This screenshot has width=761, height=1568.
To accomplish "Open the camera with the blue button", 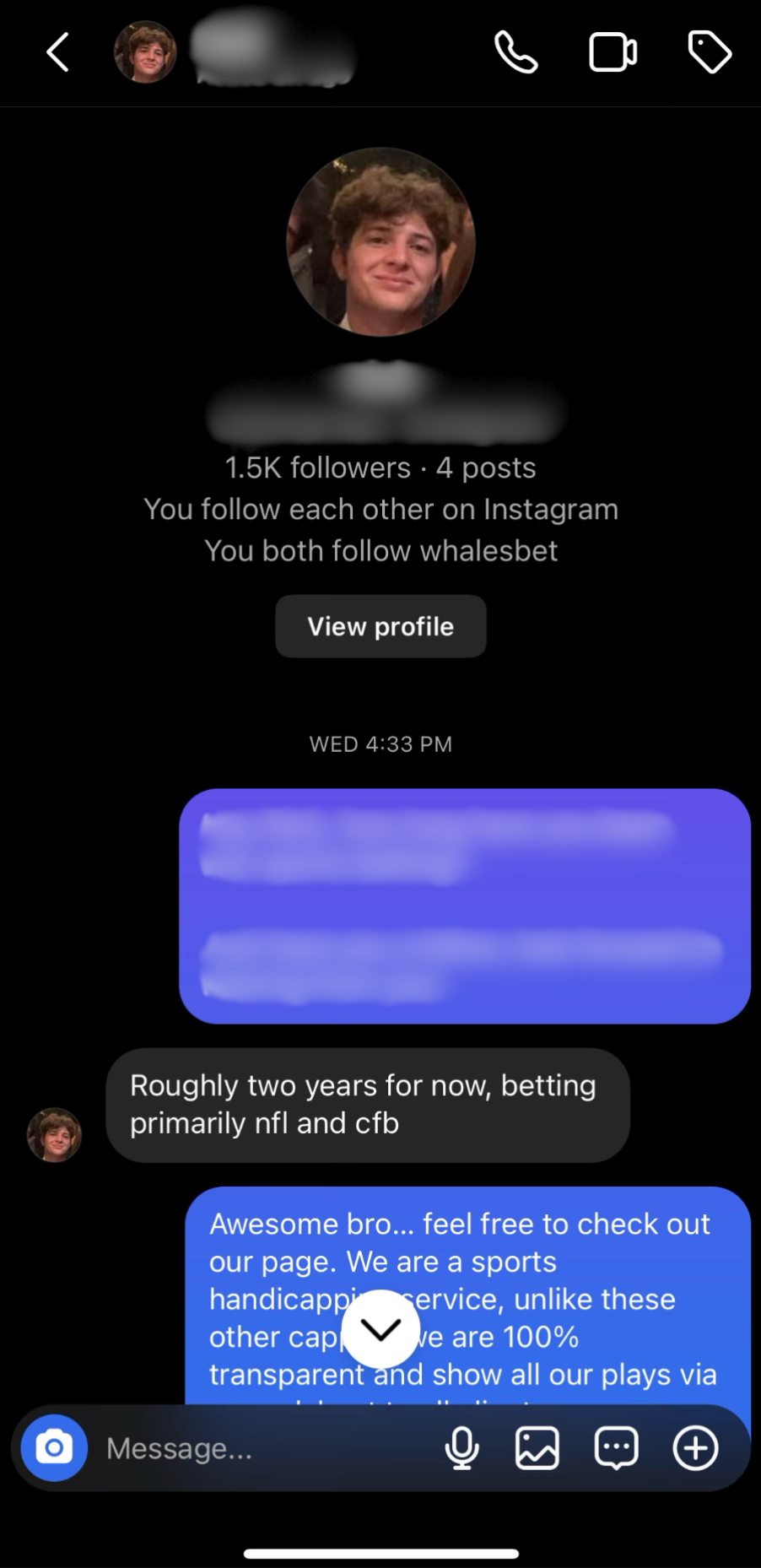I will click(x=54, y=1448).
